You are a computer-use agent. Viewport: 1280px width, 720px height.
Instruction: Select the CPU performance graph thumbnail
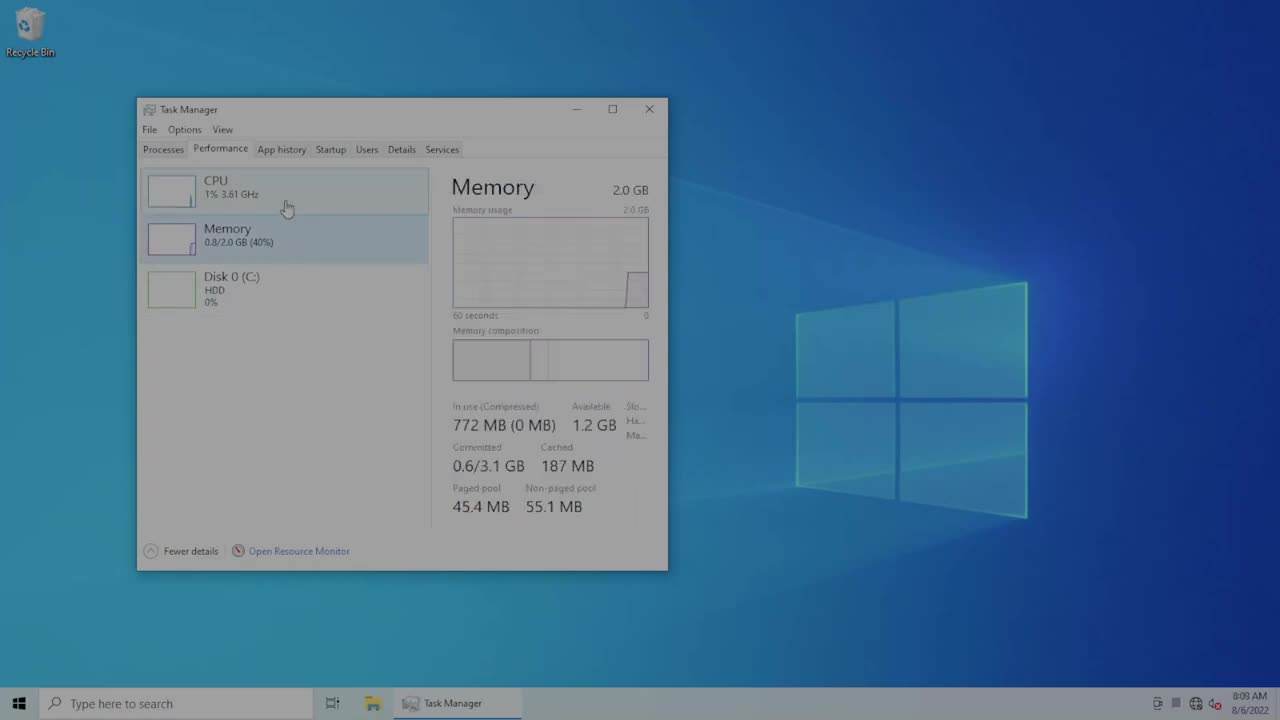(172, 191)
